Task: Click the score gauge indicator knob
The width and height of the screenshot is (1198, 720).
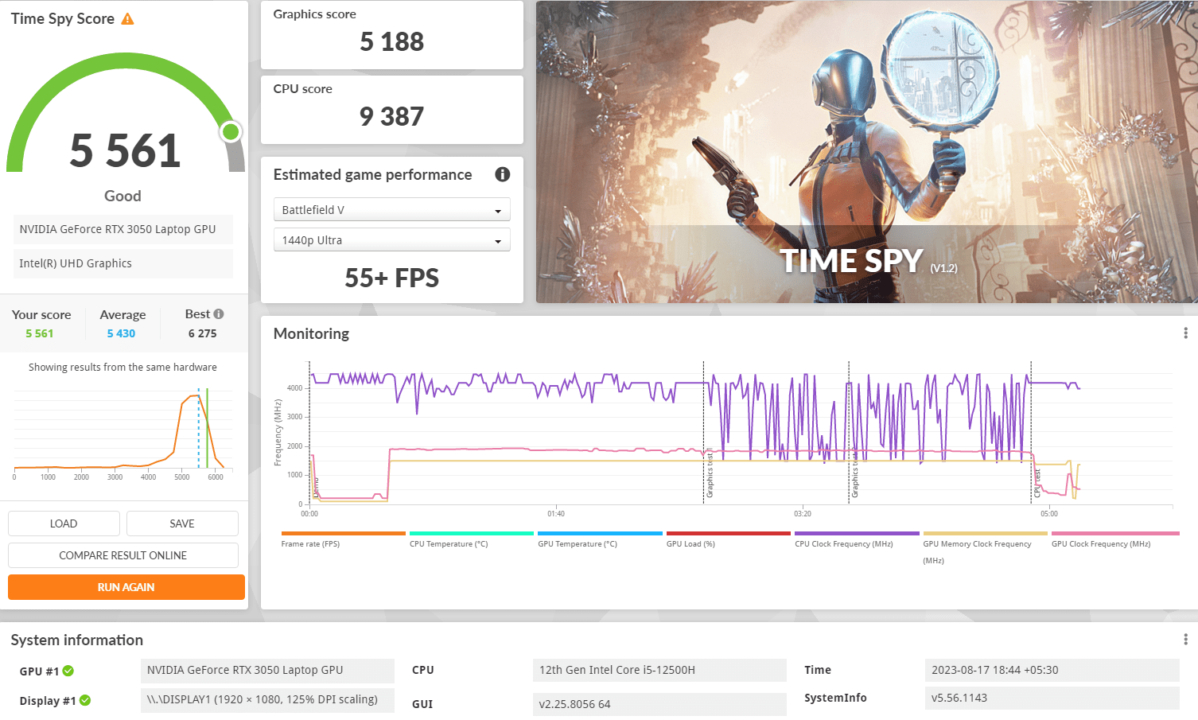Action: 230,131
